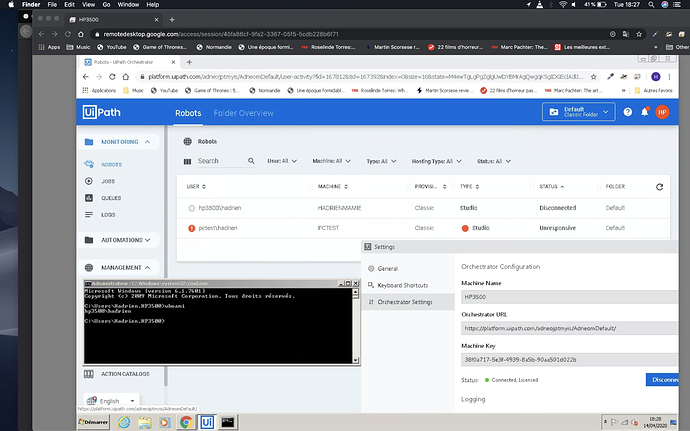
Task: Click the column layout icon beside Search
Action: 187,161
